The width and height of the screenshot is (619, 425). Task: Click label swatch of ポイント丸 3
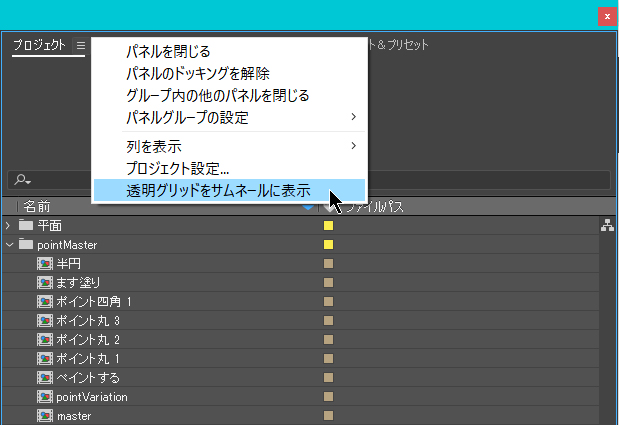click(x=328, y=321)
